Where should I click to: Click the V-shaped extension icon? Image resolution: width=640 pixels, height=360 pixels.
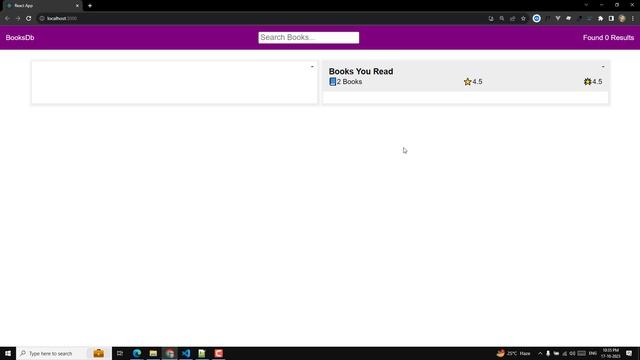point(558,18)
